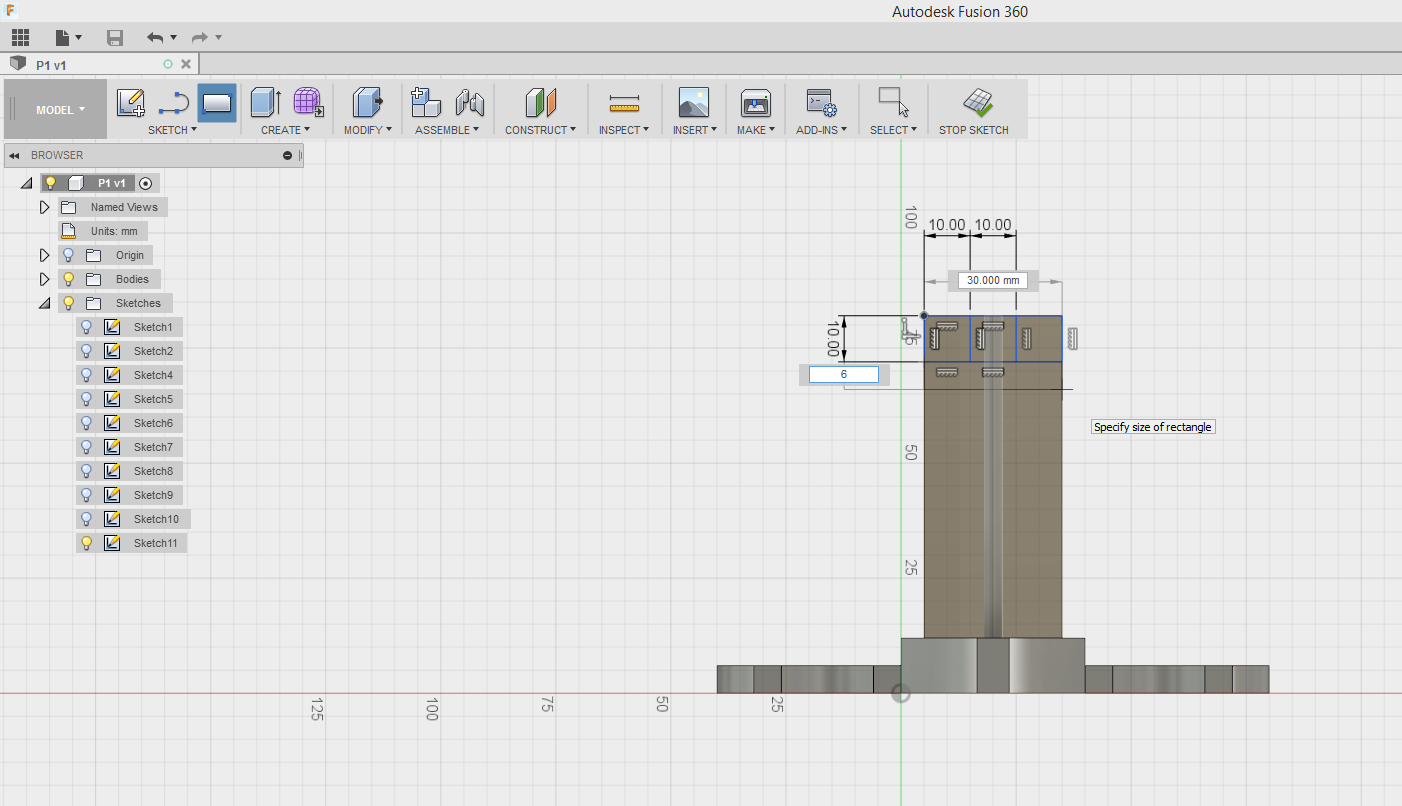This screenshot has width=1402, height=806.
Task: Open the SELECT menu
Action: tap(893, 130)
